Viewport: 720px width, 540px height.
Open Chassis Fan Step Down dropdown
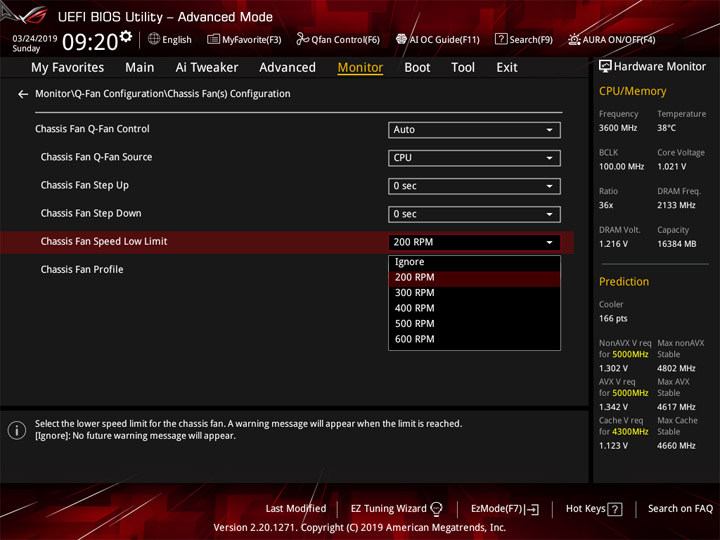(474, 214)
